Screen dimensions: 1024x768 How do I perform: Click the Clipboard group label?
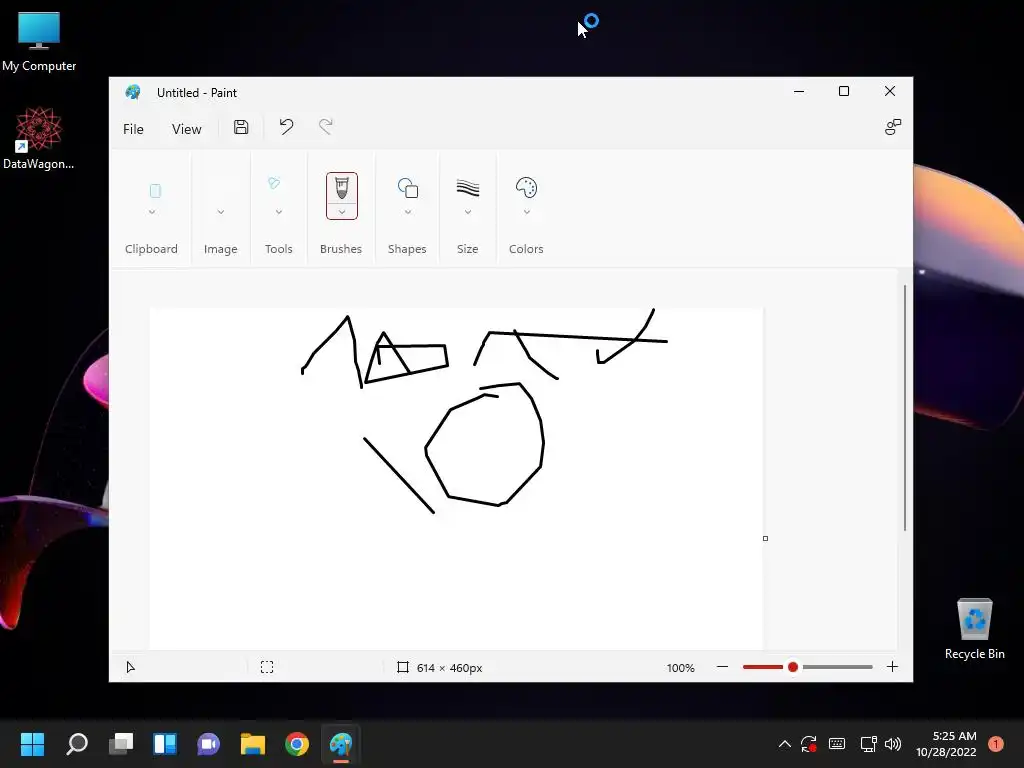pos(152,249)
